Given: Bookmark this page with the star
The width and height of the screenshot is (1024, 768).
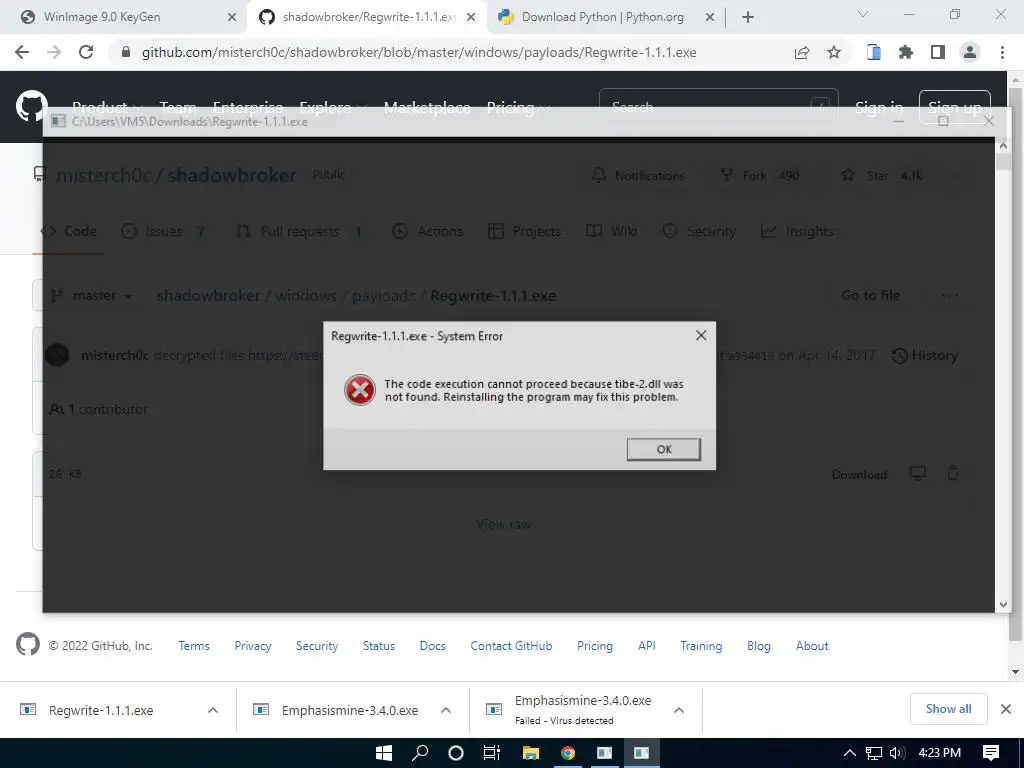Looking at the screenshot, I should click(834, 52).
